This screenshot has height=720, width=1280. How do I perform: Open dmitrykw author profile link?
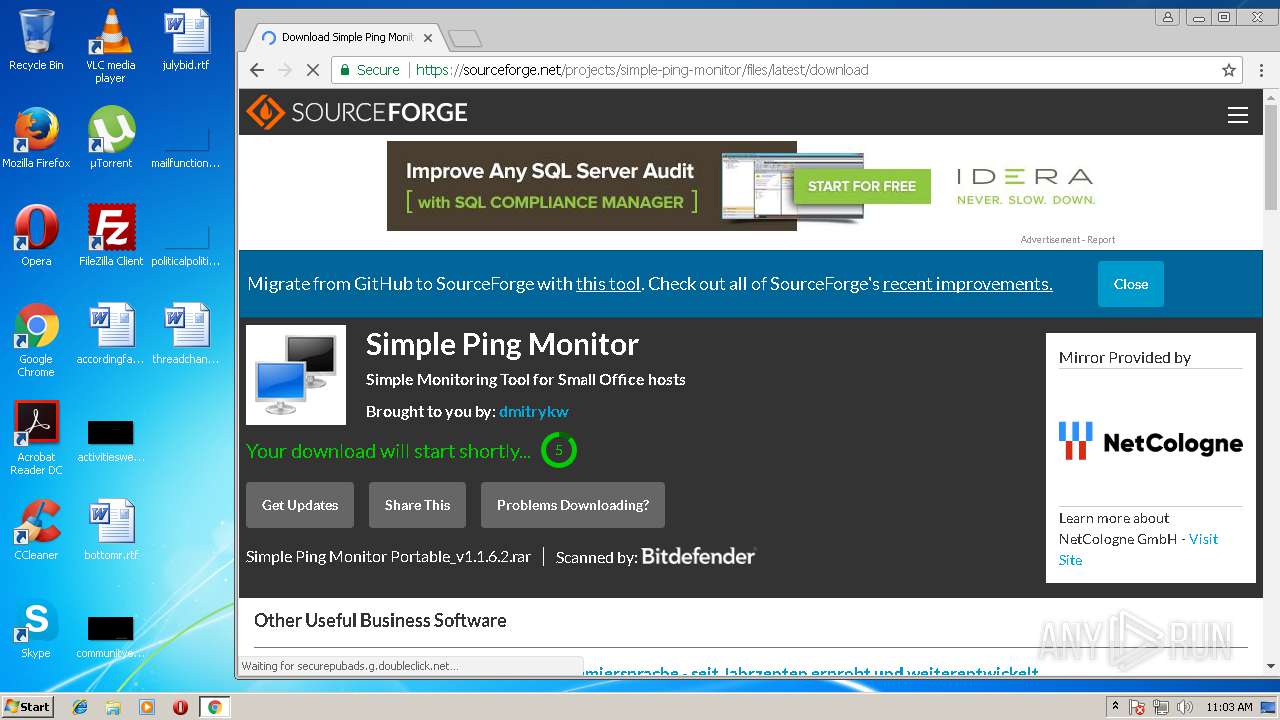(x=533, y=411)
